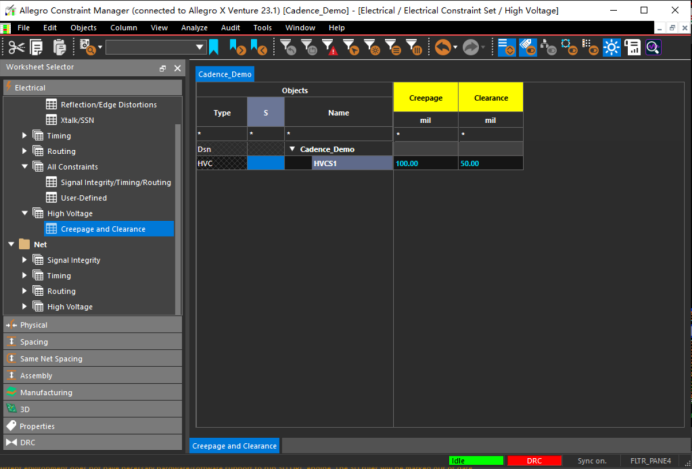Screen dimensions: 693x470
Task: Expand the Electrical Routing tree node
Action: (24, 151)
